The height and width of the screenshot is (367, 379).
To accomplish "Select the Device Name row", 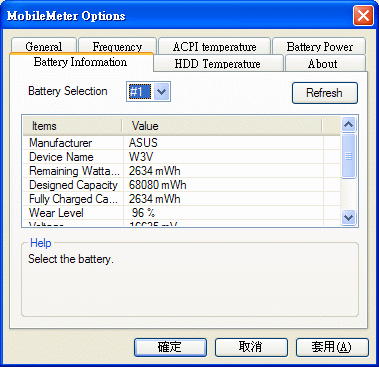I will pyautogui.click(x=182, y=157).
